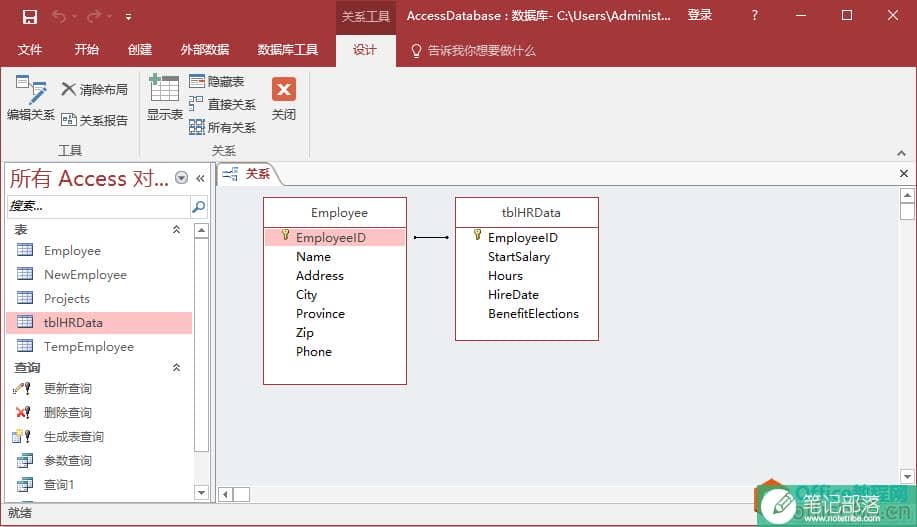This screenshot has width=917, height=527.
Task: Switch to the 外部数据 ribbon tab
Action: click(205, 50)
